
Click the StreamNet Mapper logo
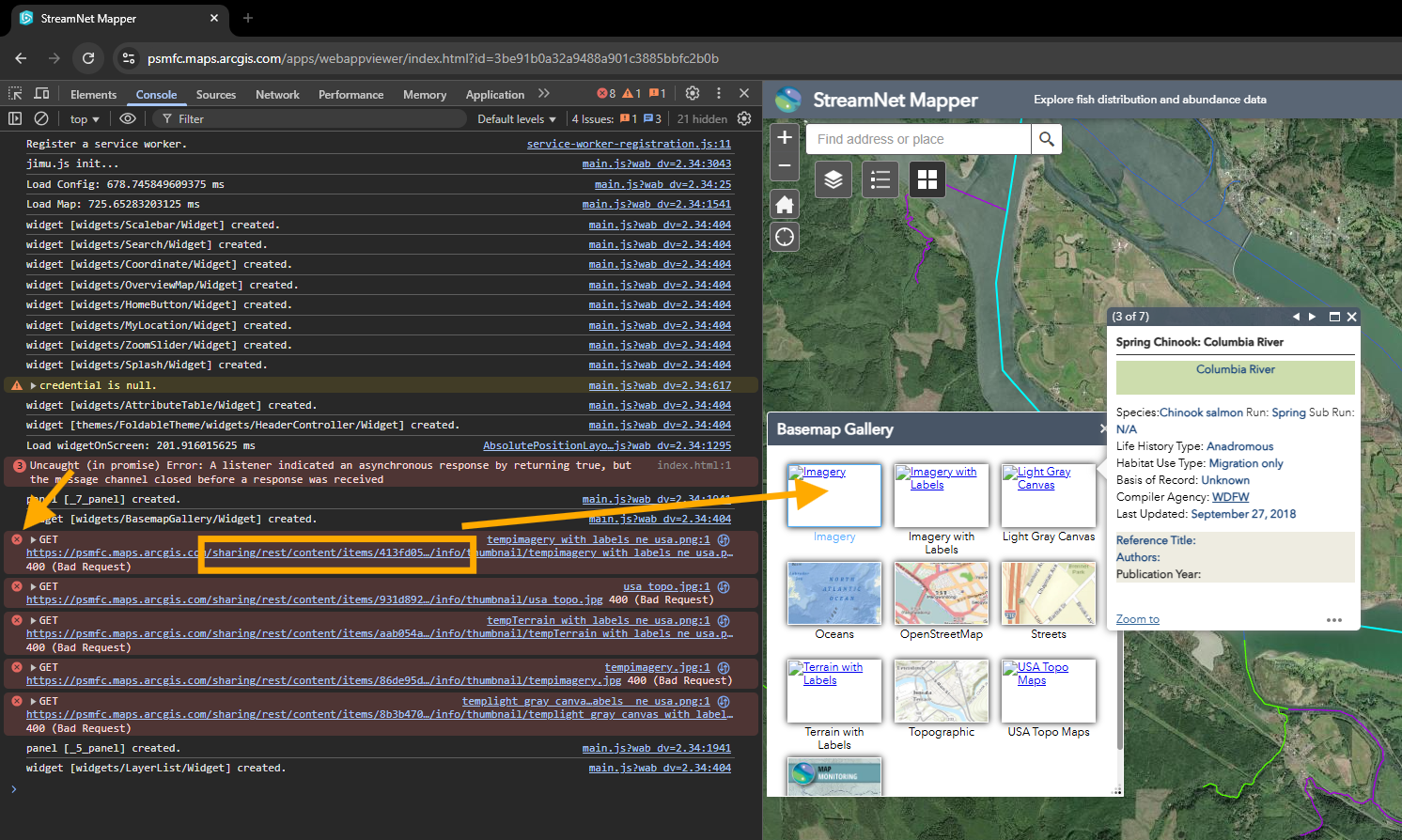pyautogui.click(x=788, y=100)
